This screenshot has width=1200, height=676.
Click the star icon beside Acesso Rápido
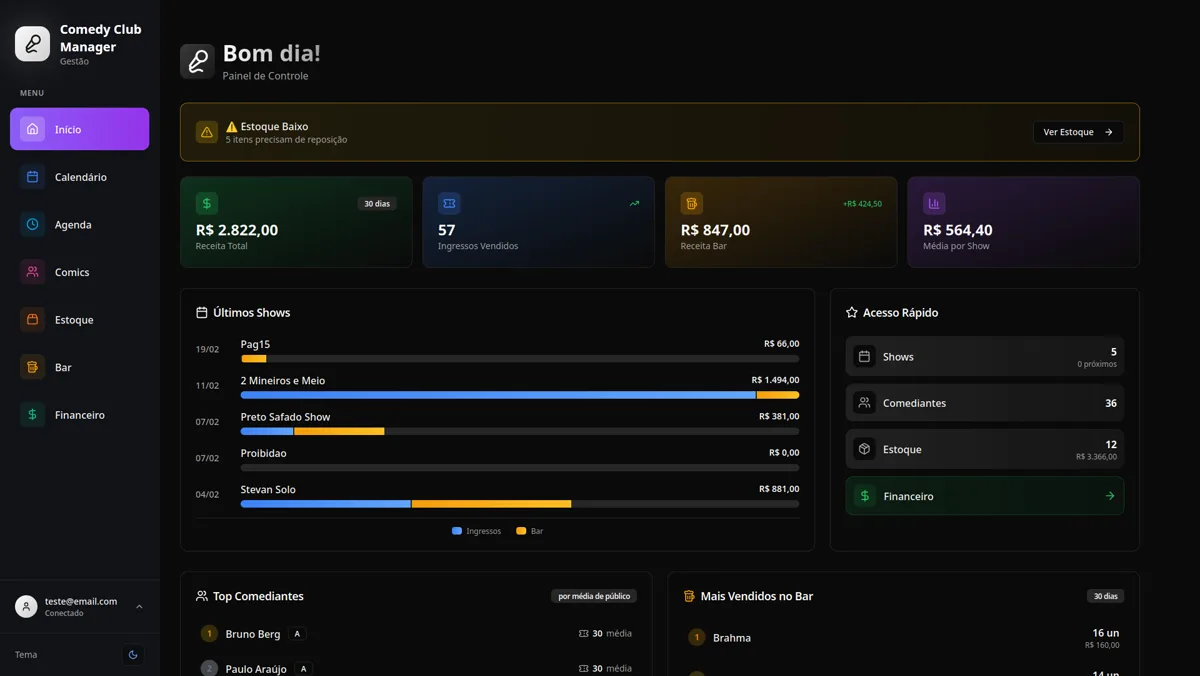(852, 313)
